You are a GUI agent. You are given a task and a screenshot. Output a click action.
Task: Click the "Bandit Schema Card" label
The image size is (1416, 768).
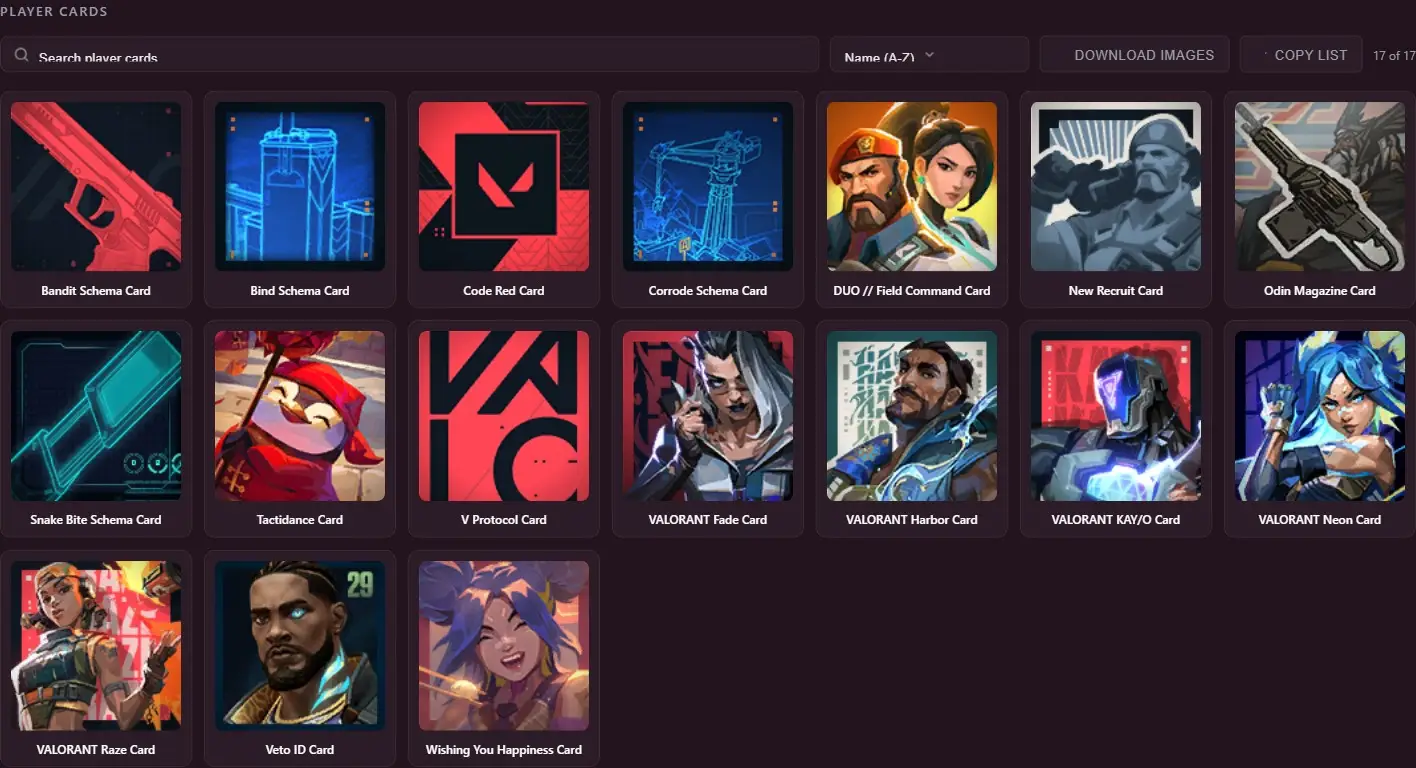(96, 291)
